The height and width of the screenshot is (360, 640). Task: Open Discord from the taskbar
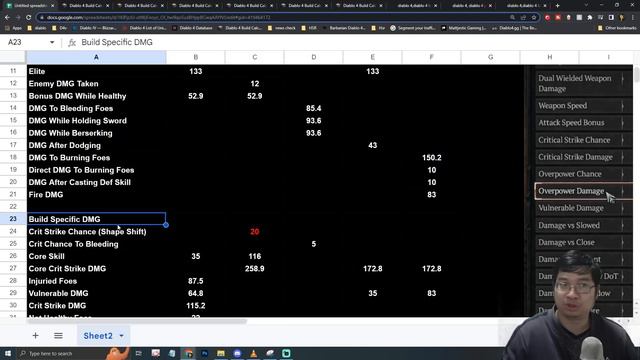coord(237,353)
